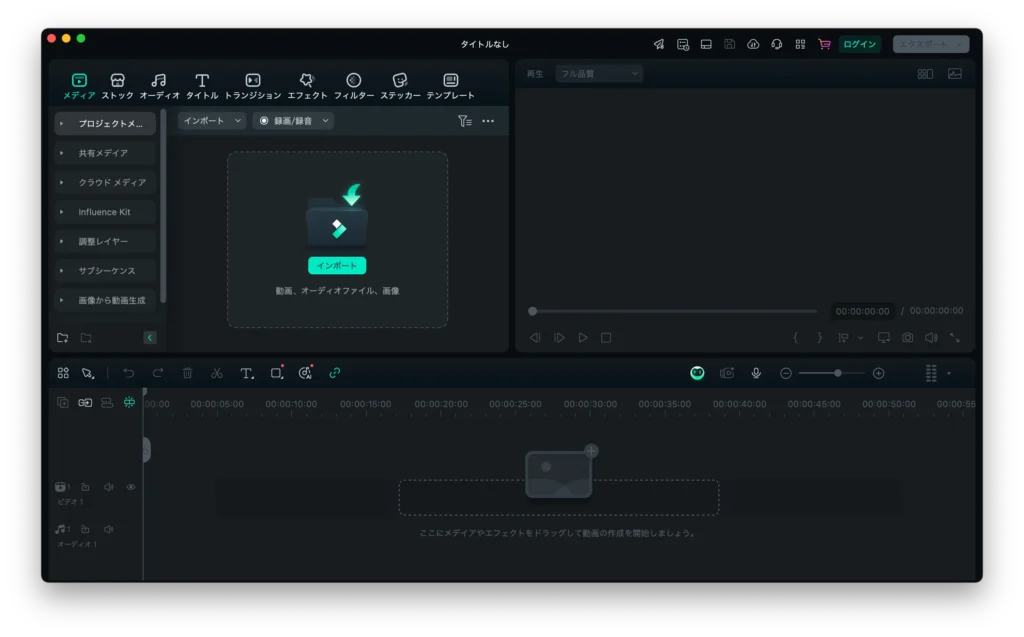Expand the 共有メディア tree item
Screen dimensions: 1024x637
click(62, 153)
